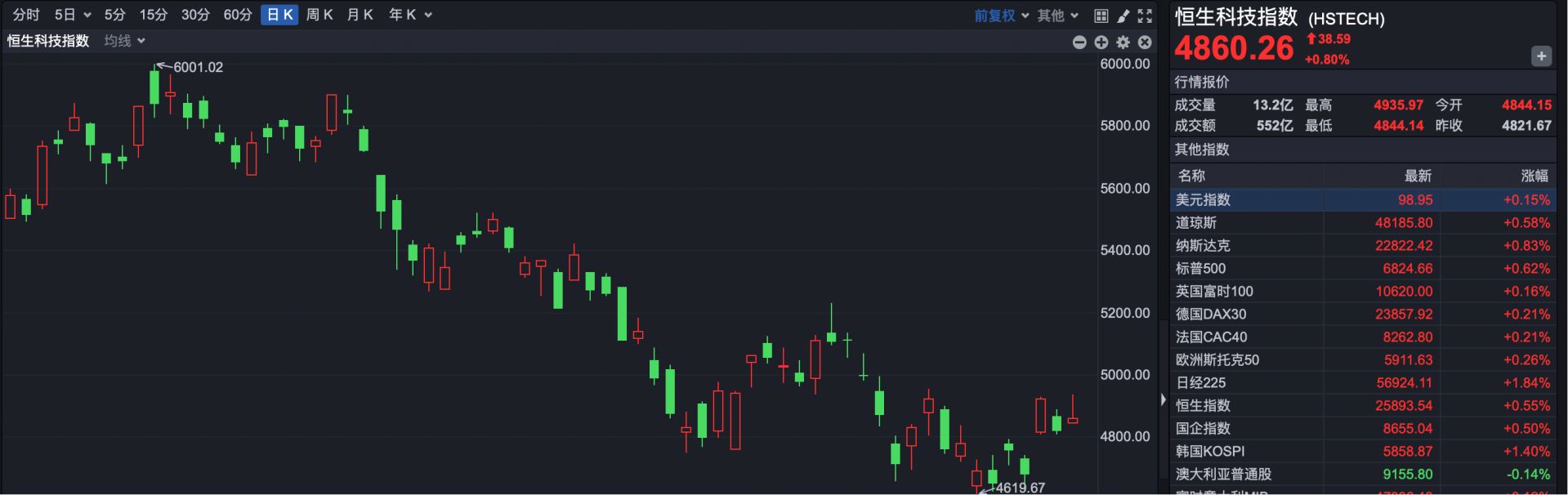Open chart settings gear
The width and height of the screenshot is (1568, 495).
coord(1124,42)
